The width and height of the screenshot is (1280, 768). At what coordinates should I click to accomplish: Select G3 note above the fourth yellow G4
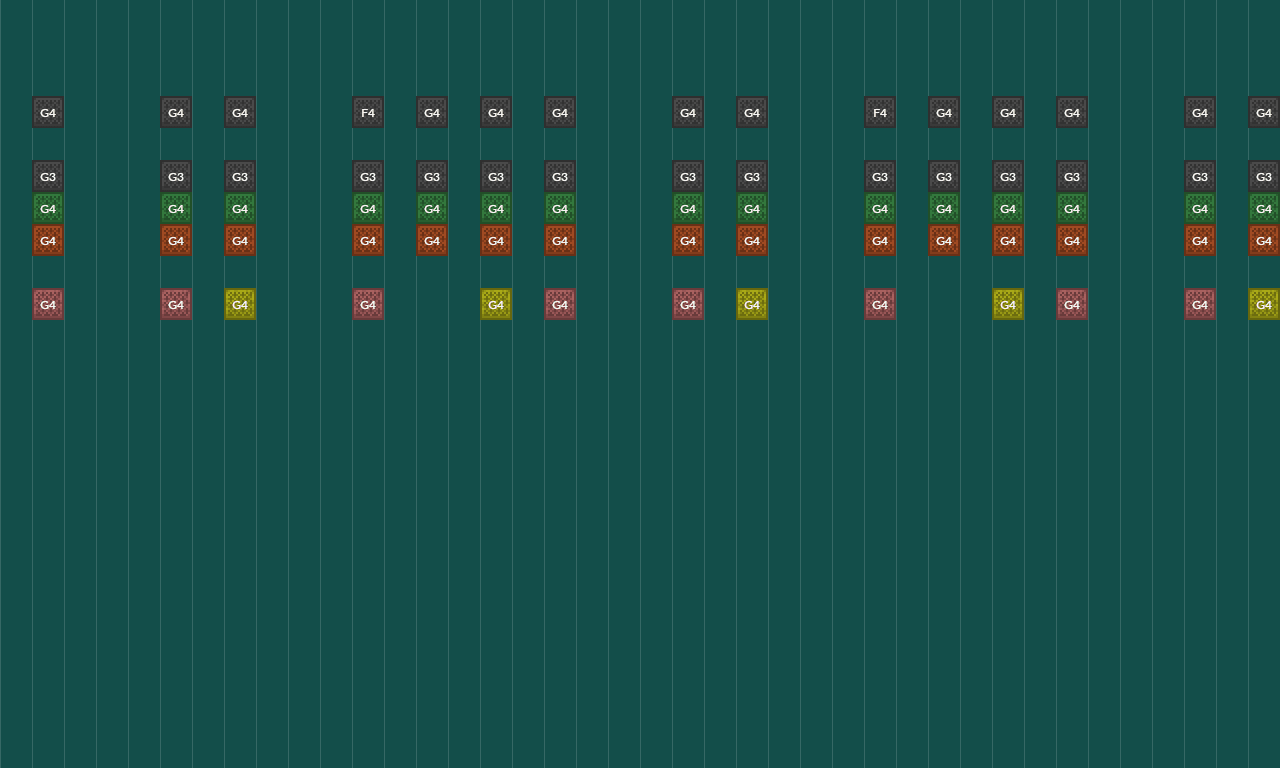pyautogui.click(x=1008, y=176)
